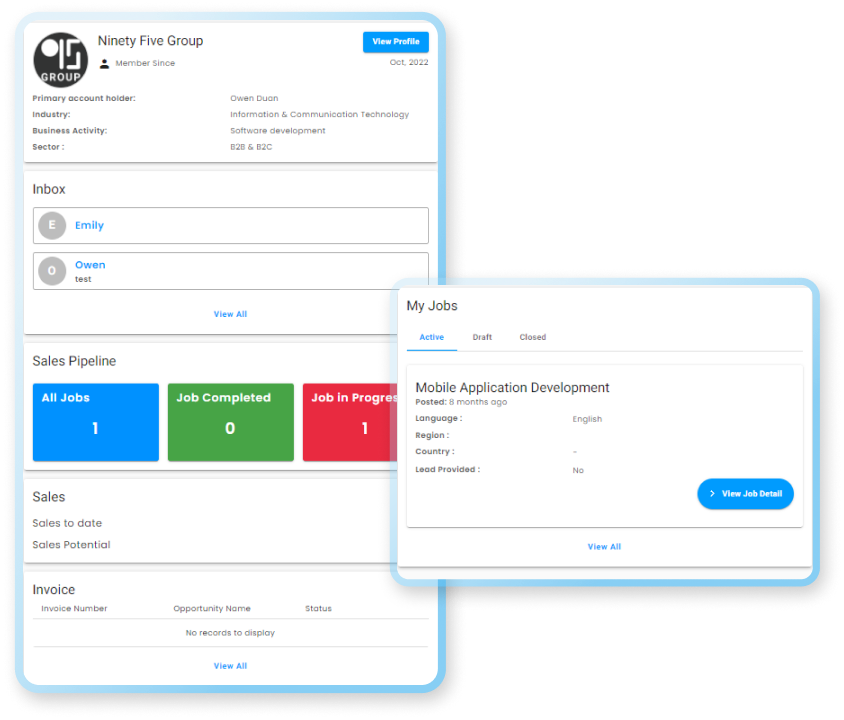Click the View Job Detail button

pyautogui.click(x=745, y=494)
